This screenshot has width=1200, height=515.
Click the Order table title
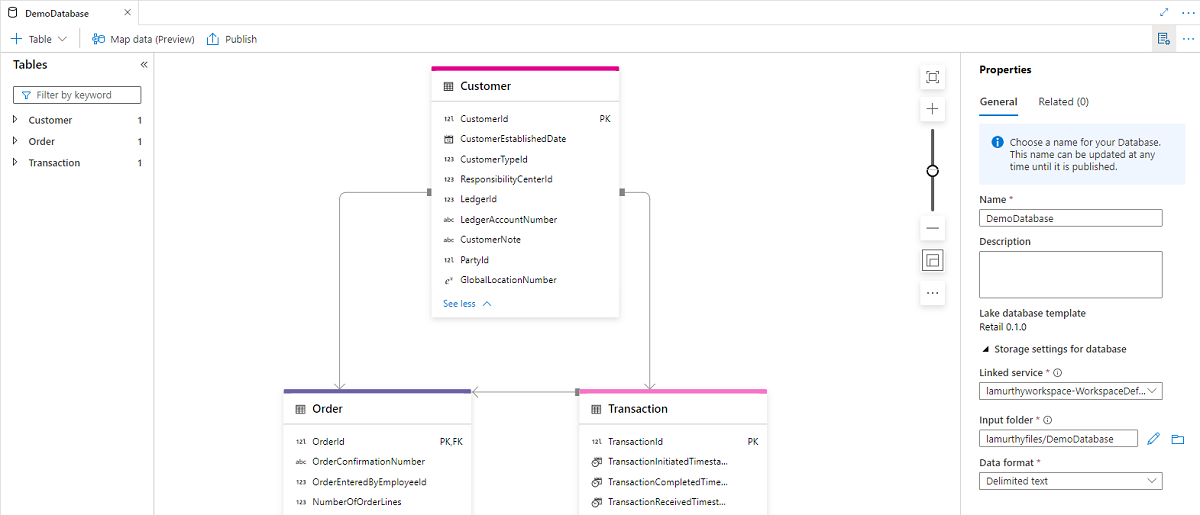(328, 409)
